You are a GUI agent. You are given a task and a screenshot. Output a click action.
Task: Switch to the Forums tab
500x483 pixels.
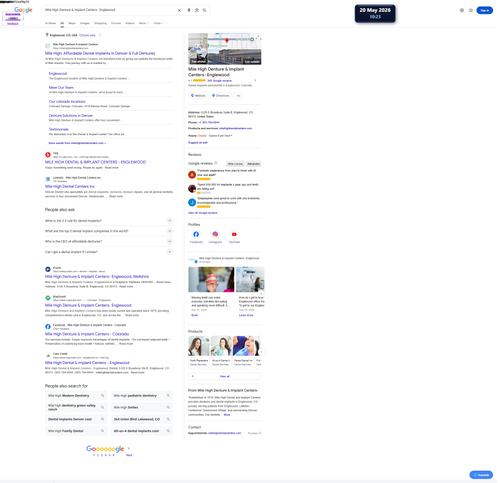pyautogui.click(x=116, y=23)
